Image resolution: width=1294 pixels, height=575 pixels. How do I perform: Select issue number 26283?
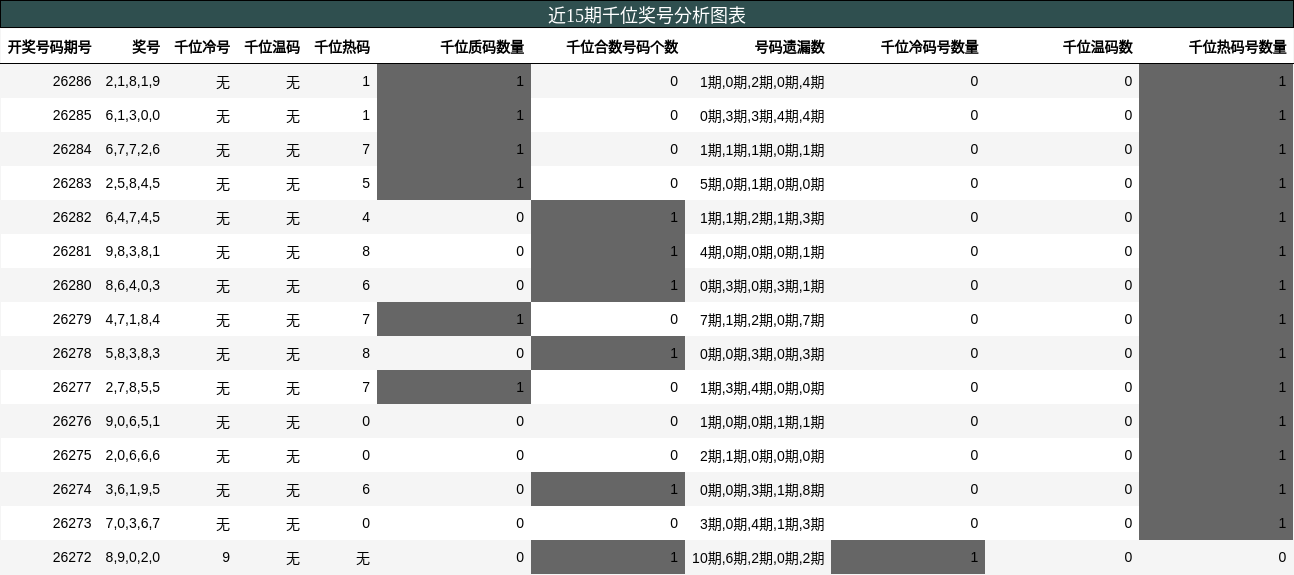point(72,183)
